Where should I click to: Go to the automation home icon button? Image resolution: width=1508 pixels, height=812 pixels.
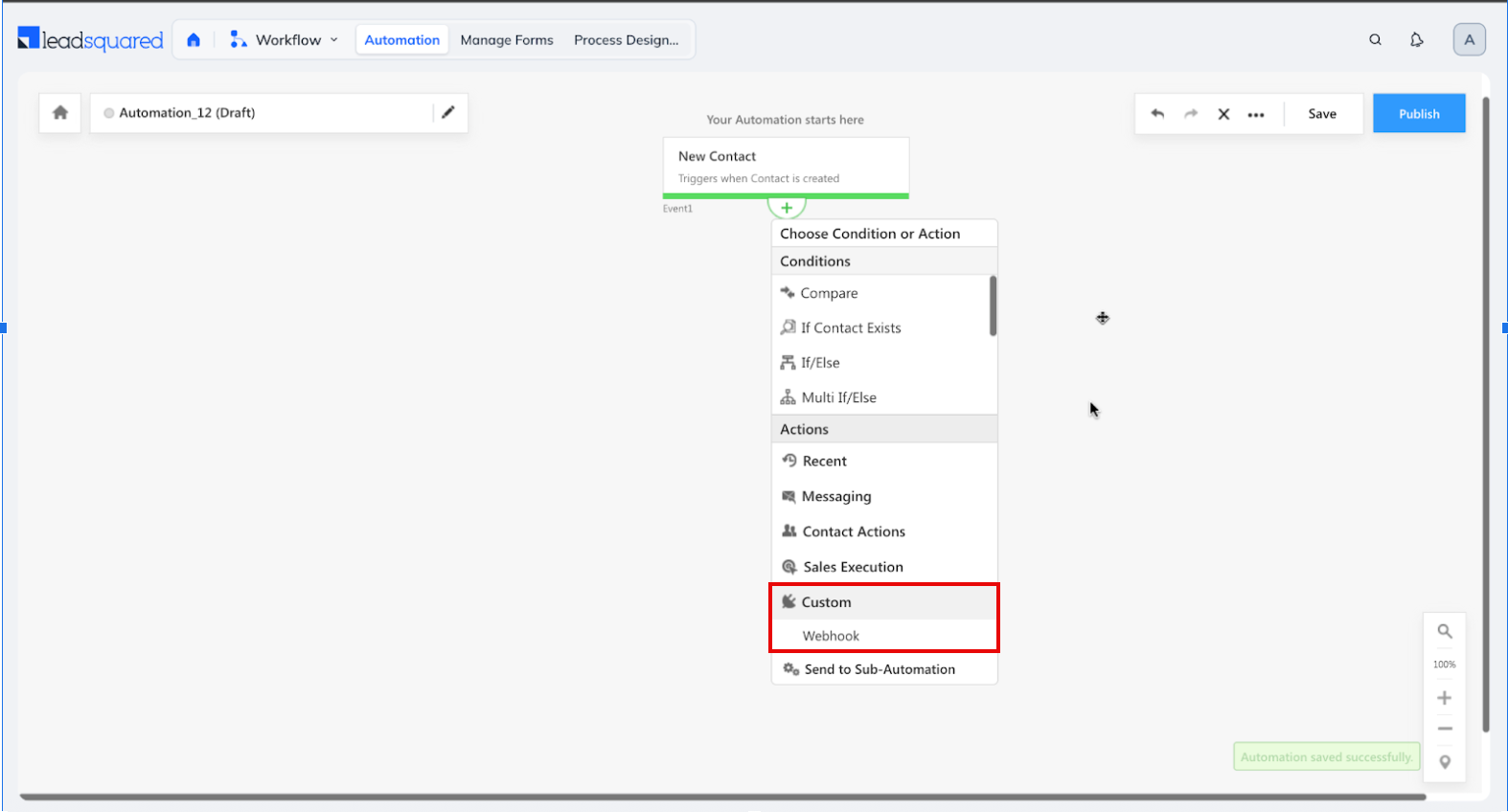[60, 113]
